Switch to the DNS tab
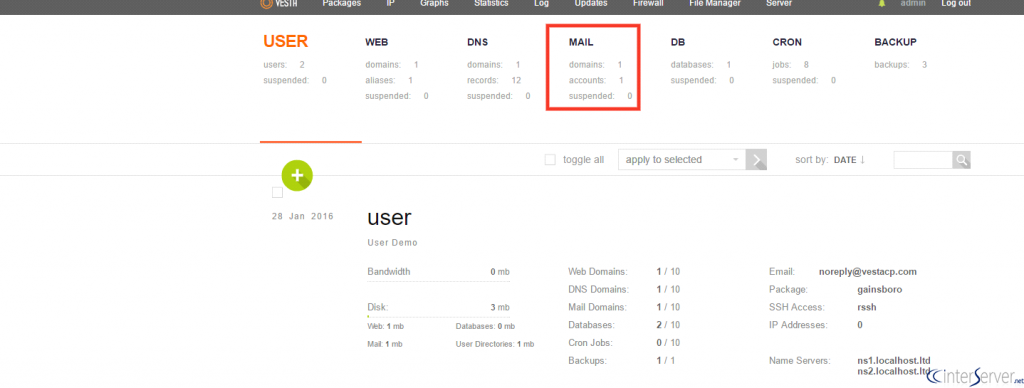The image size is (1024, 388). (x=477, y=42)
